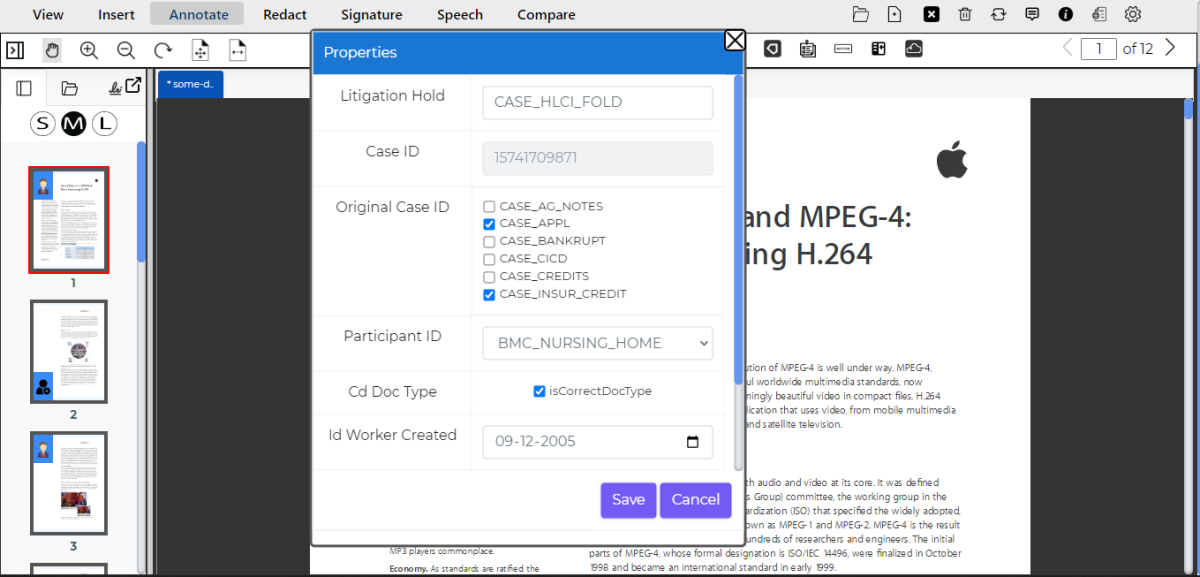Select the hand pan tool
This screenshot has height=577, width=1200.
pos(52,50)
